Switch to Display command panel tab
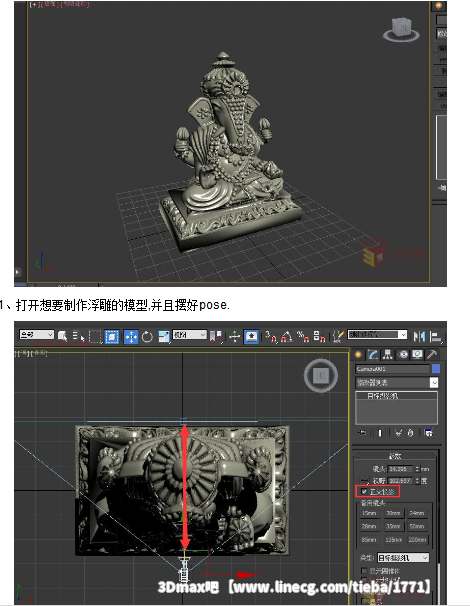Screen dimensions: 470x606 pos(417,354)
